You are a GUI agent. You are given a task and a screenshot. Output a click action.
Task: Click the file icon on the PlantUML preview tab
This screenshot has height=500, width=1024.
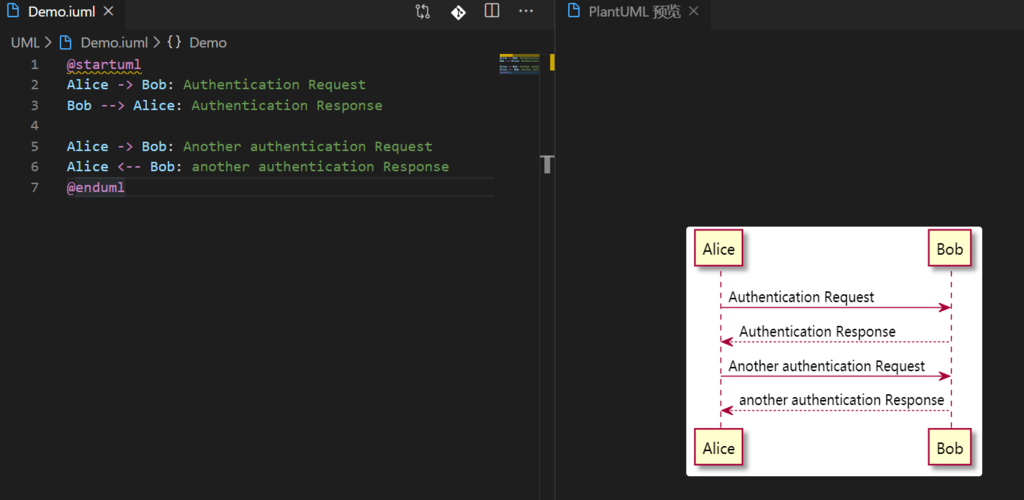click(x=574, y=11)
